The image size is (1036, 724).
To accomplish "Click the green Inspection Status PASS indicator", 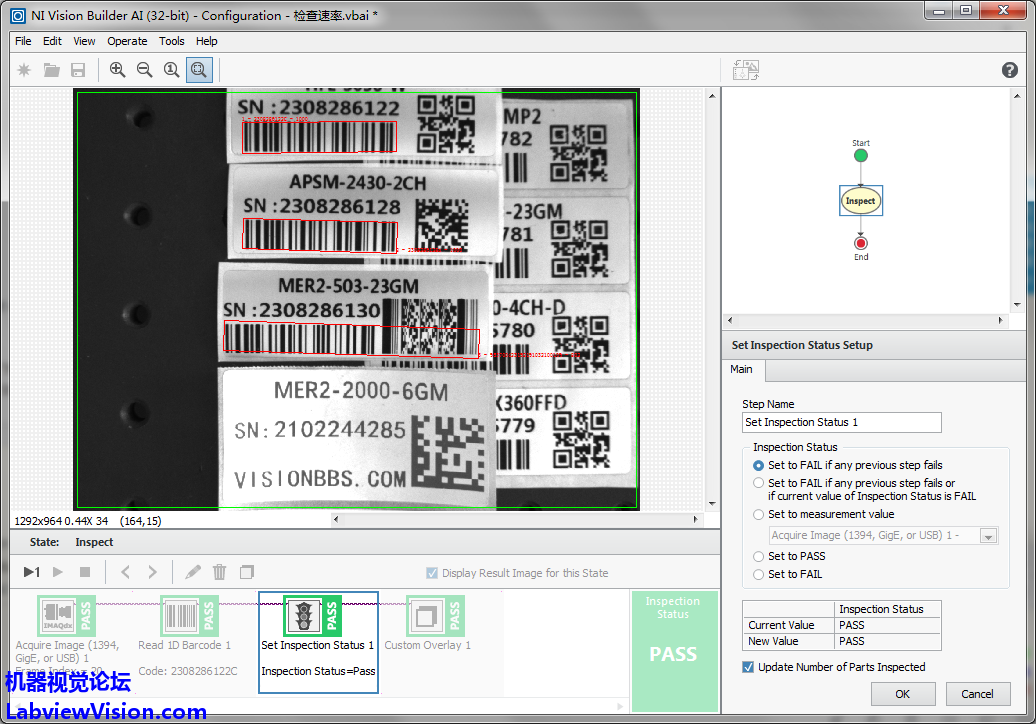I will coord(674,651).
